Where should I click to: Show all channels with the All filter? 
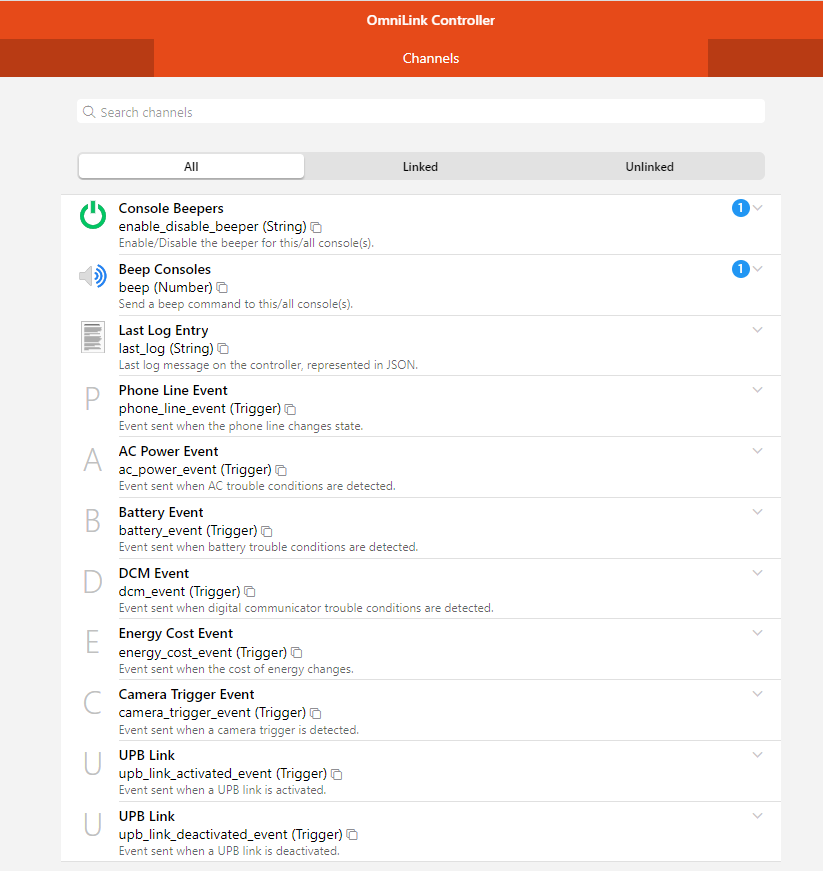(191, 167)
